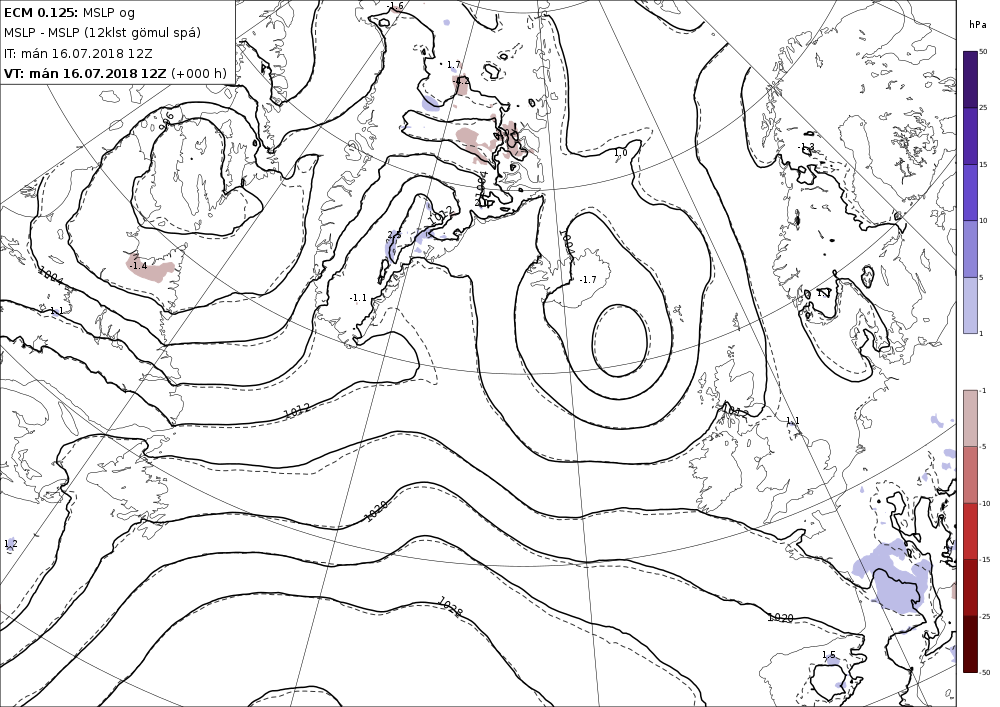
Task: Pick the violet 10–15 hPa legend band
Action: pyautogui.click(x=970, y=193)
